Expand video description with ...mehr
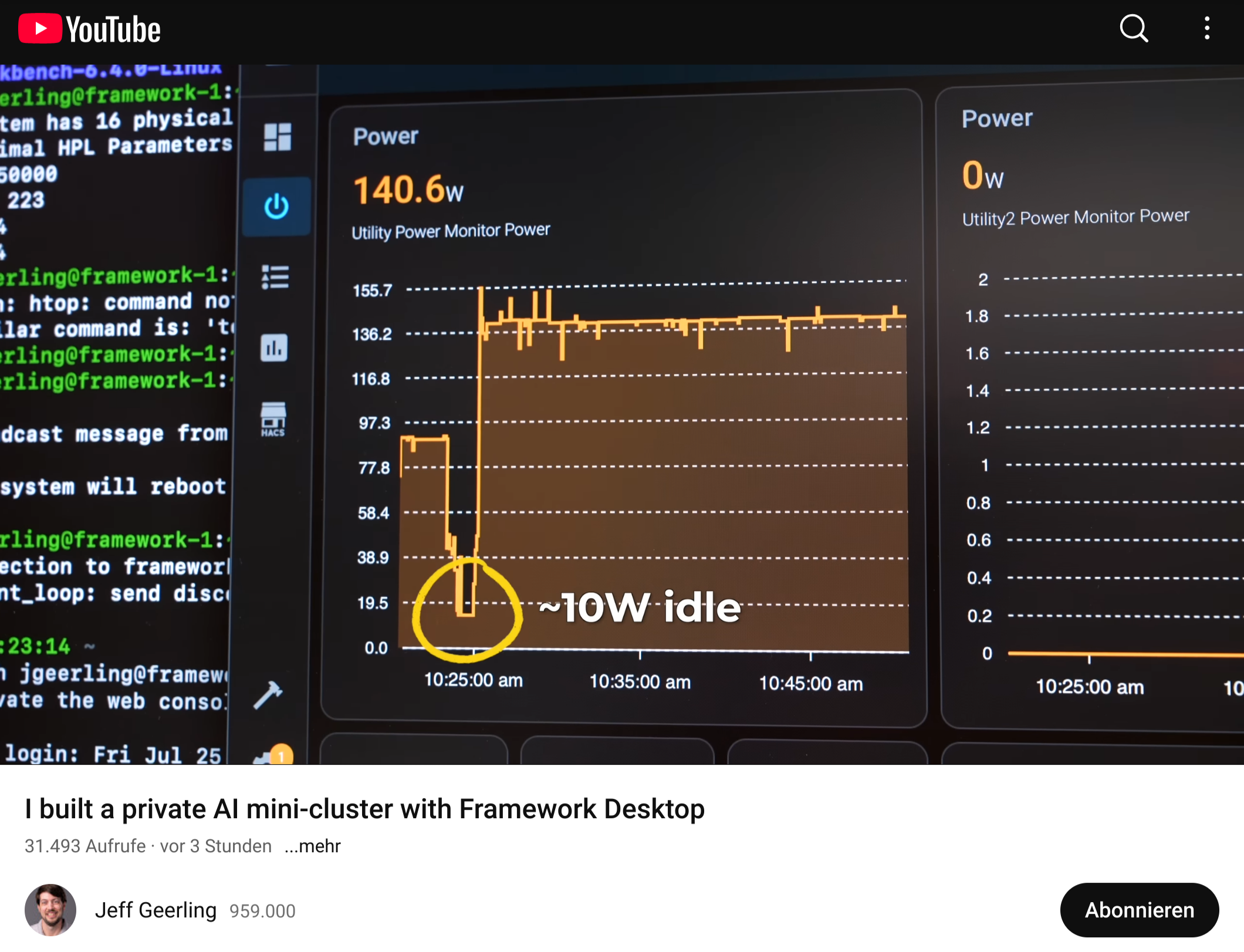 312,846
